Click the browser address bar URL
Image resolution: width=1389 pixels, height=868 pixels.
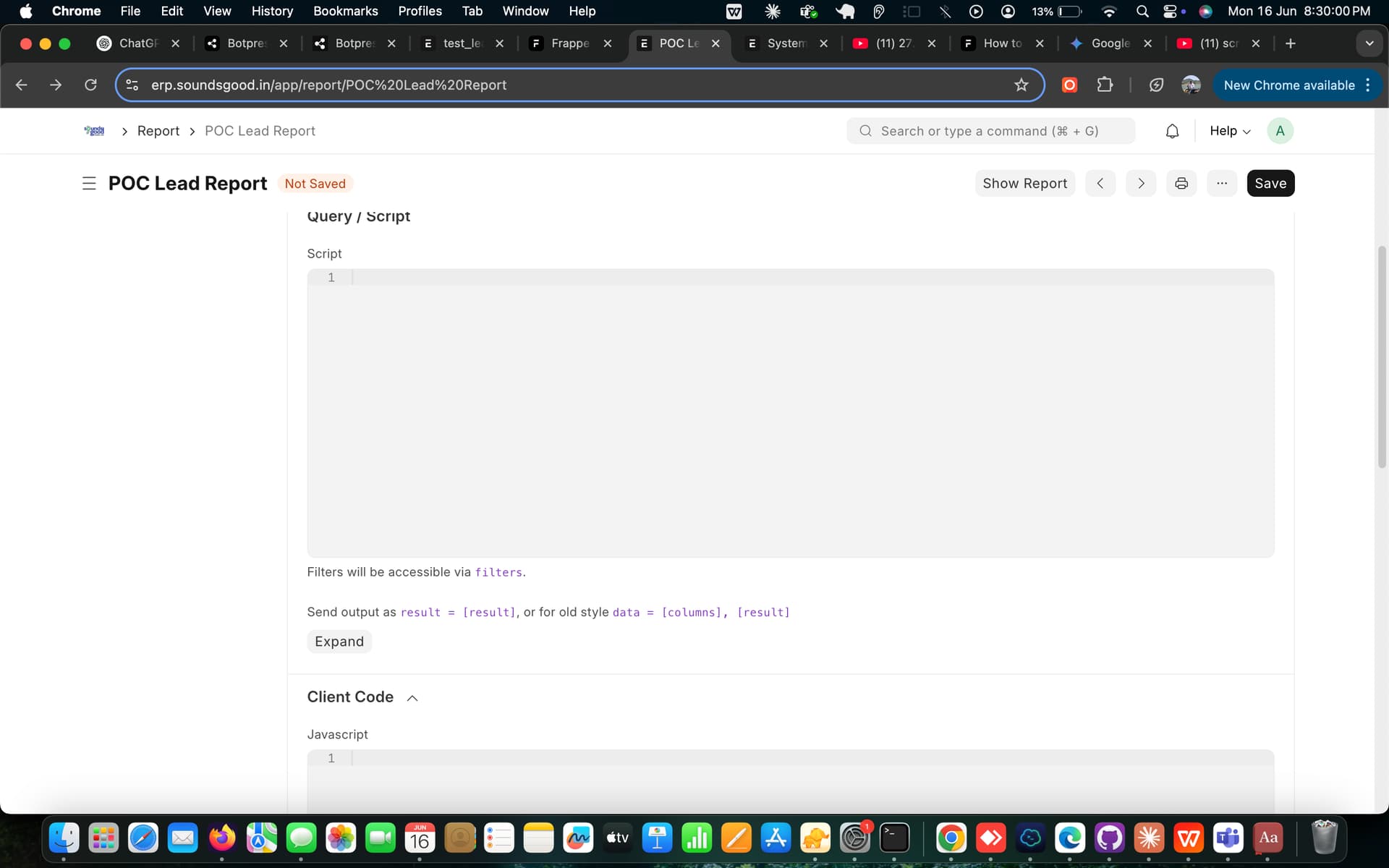(328, 85)
